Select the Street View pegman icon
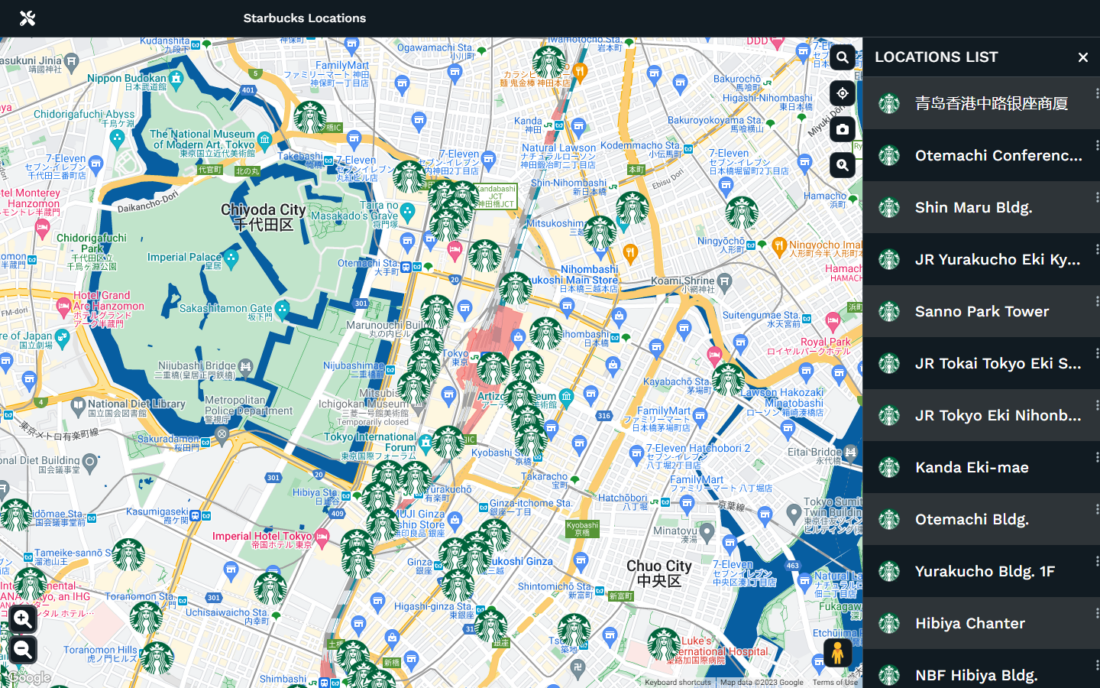 pos(837,653)
